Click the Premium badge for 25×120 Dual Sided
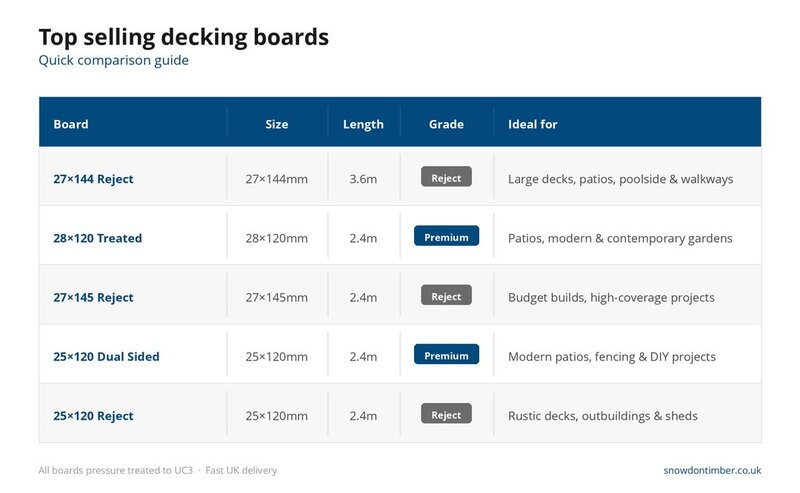This screenshot has width=800, height=493. pyautogui.click(x=446, y=355)
